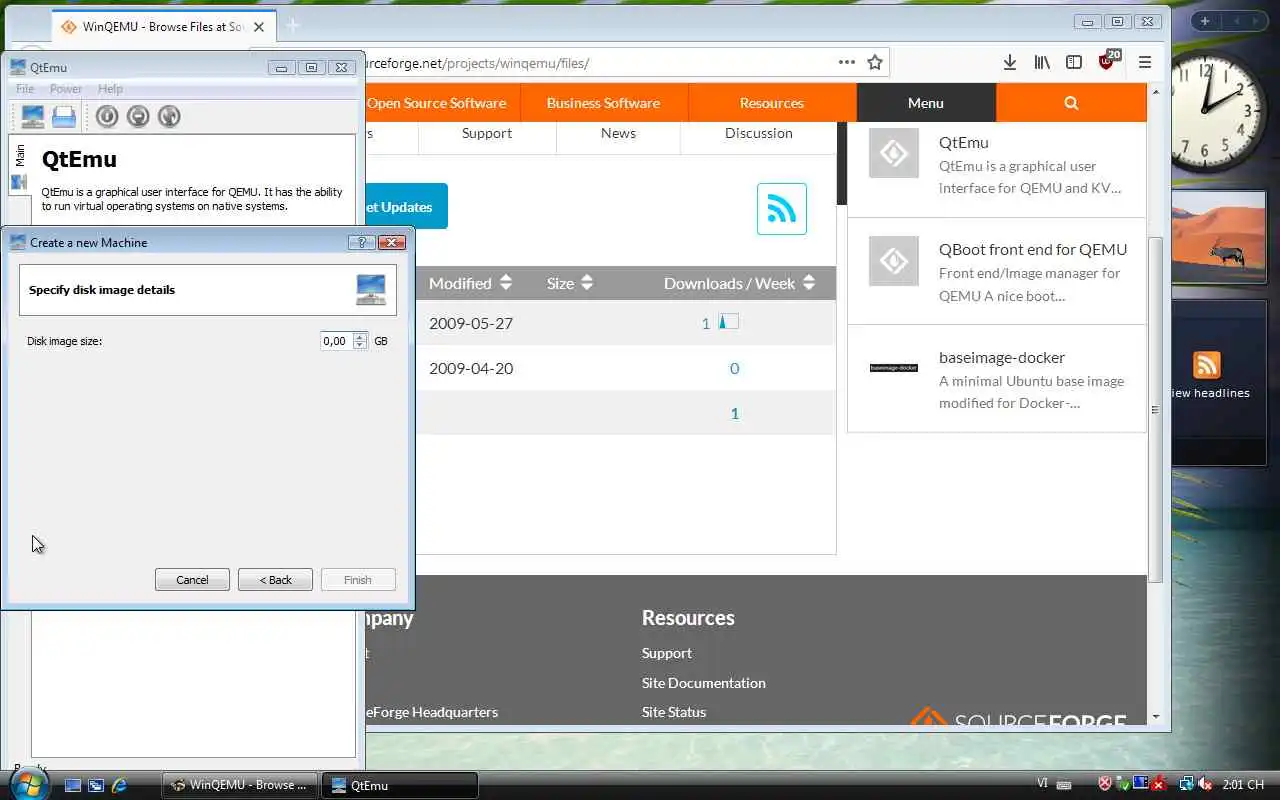Image resolution: width=1280 pixels, height=800 pixels.
Task: Open the Discussion tab on SourceForge page
Action: (758, 133)
